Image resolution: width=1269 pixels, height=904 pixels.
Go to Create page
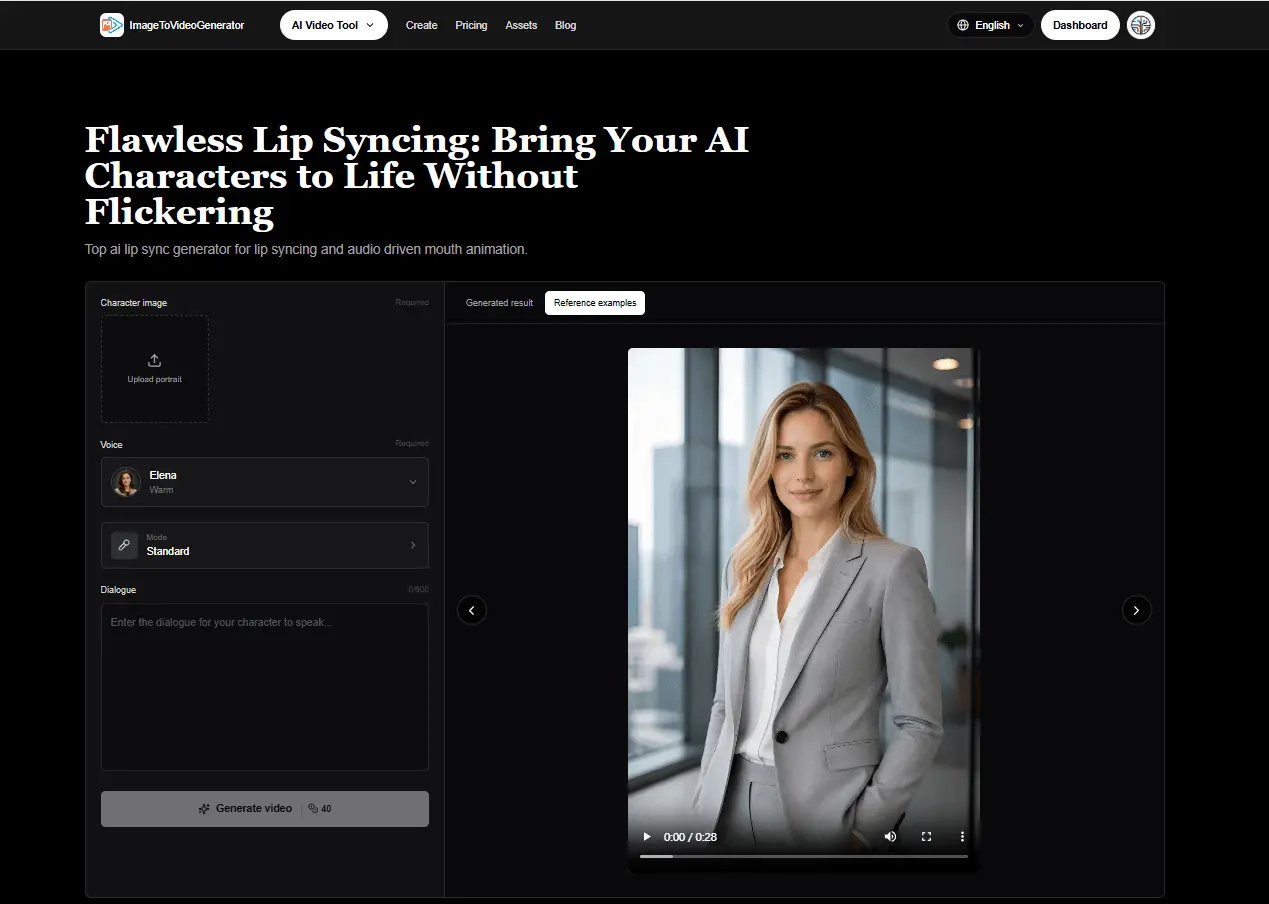pos(421,25)
